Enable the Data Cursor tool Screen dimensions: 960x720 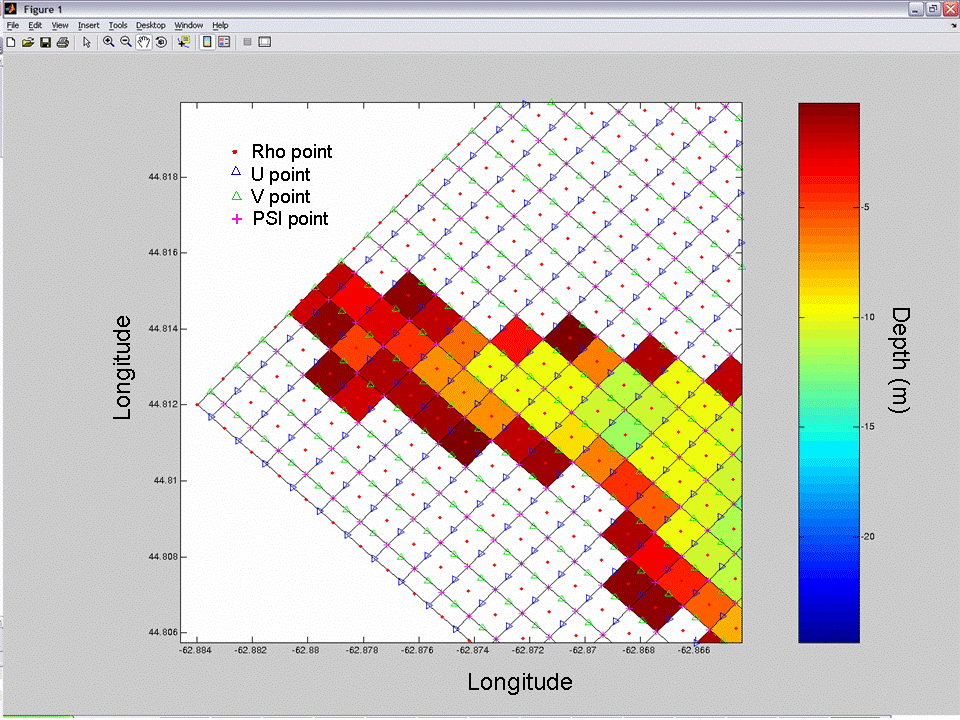[183, 42]
